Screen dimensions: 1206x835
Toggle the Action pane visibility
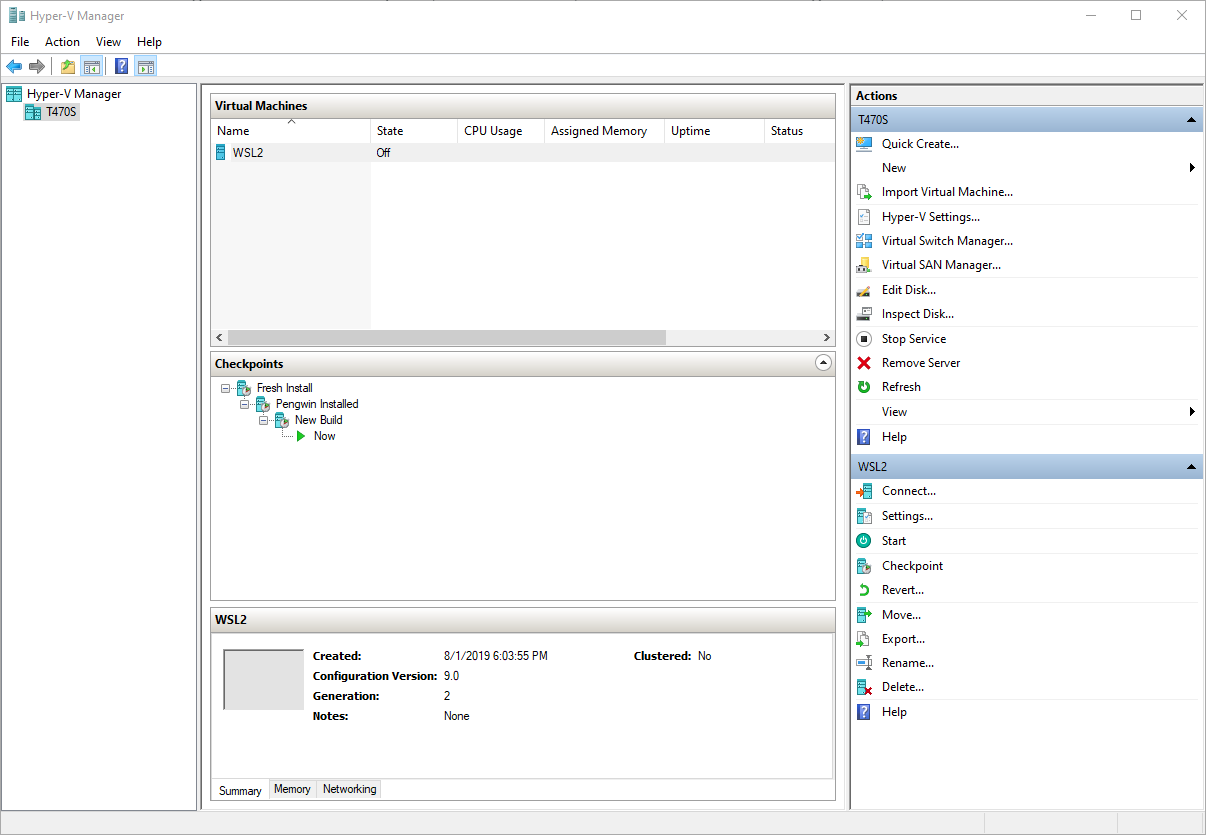[146, 66]
